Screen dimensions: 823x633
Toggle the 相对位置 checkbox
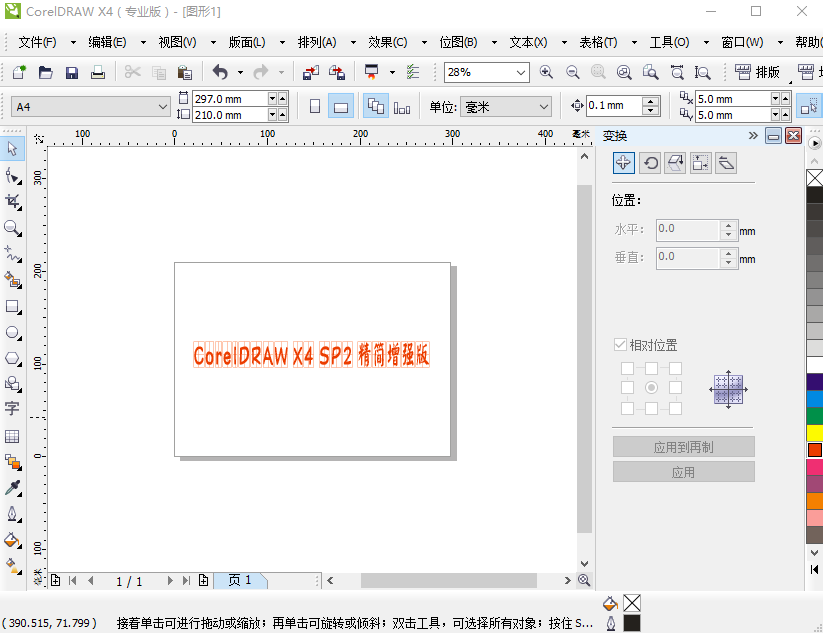click(620, 345)
